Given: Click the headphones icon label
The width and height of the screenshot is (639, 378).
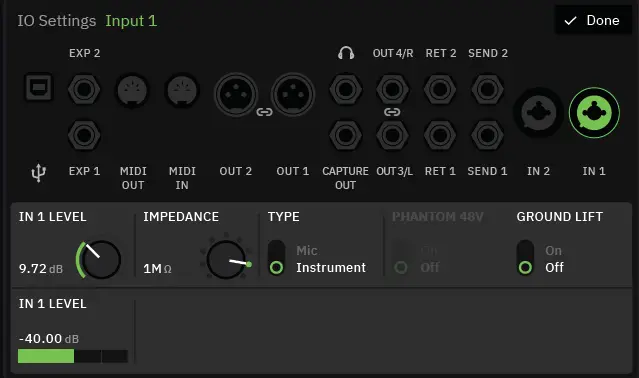Looking at the screenshot, I should click(x=346, y=53).
